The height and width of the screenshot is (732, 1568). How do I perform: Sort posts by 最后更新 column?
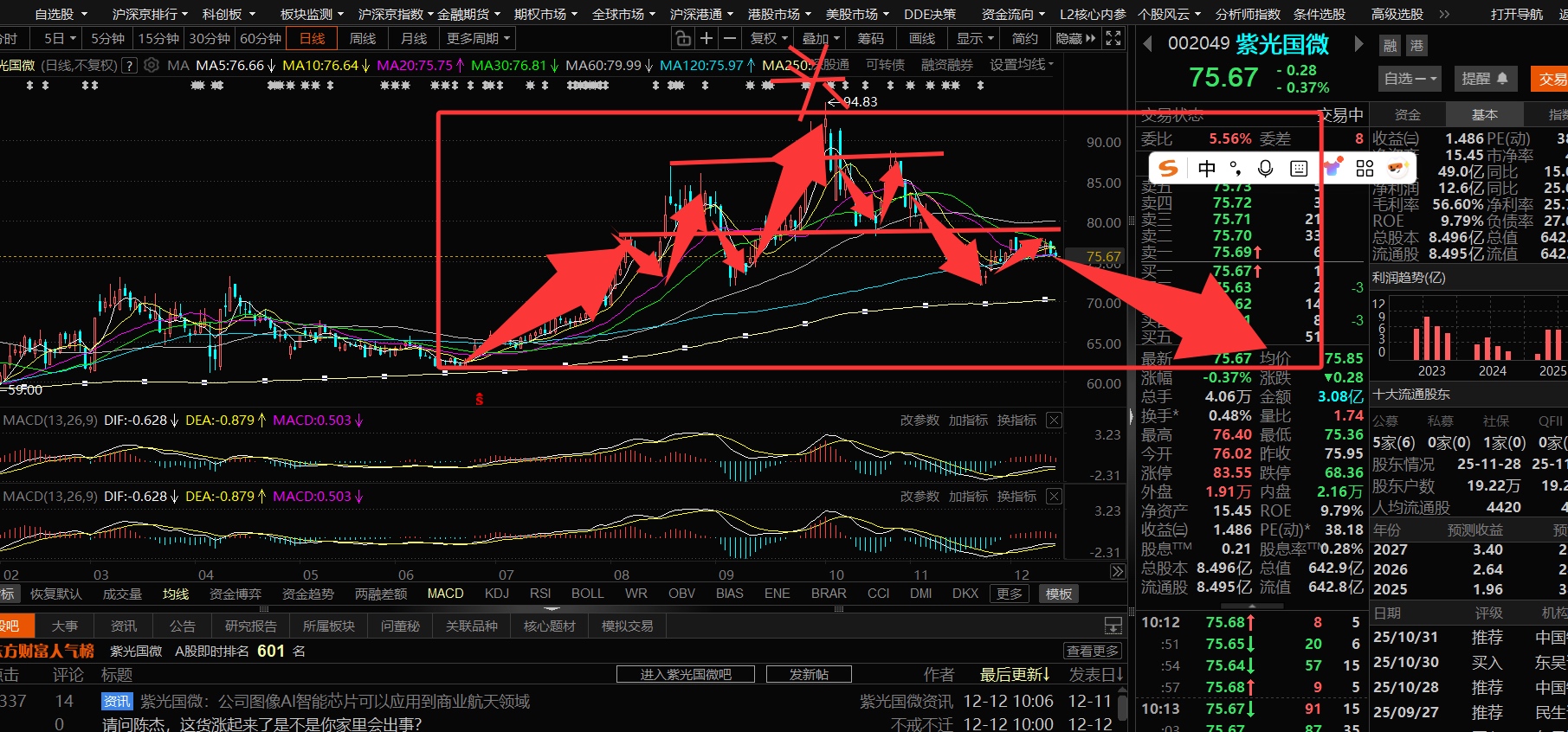[1015, 674]
